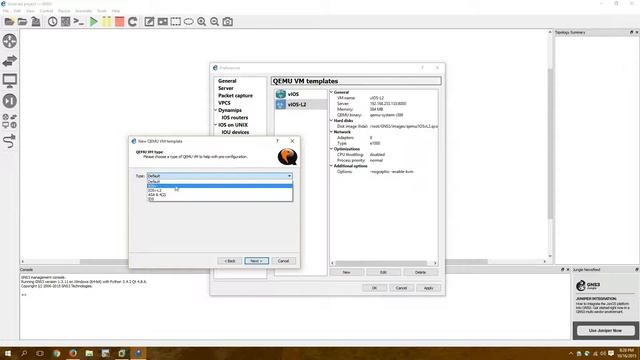Collapse the IOS on UNIX tree node

coord(216,125)
